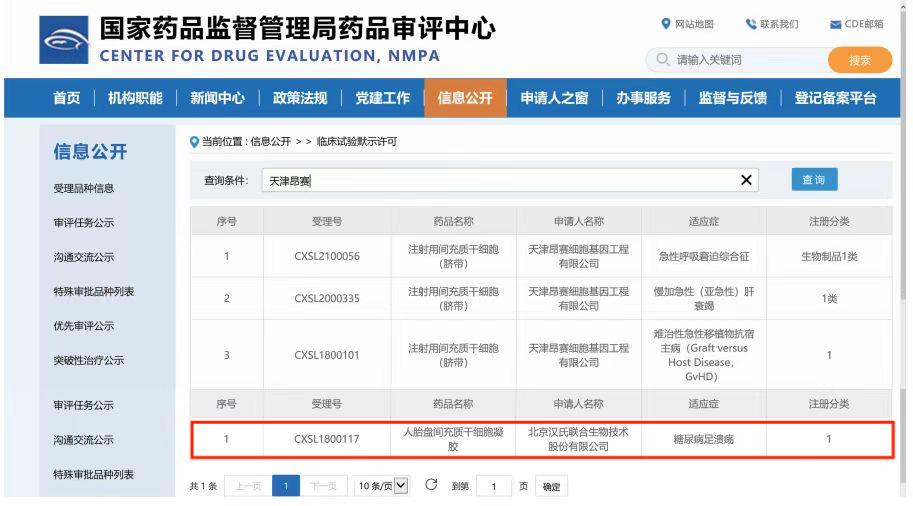Click the 生物制品1类 registration class cell

[x=829, y=256]
